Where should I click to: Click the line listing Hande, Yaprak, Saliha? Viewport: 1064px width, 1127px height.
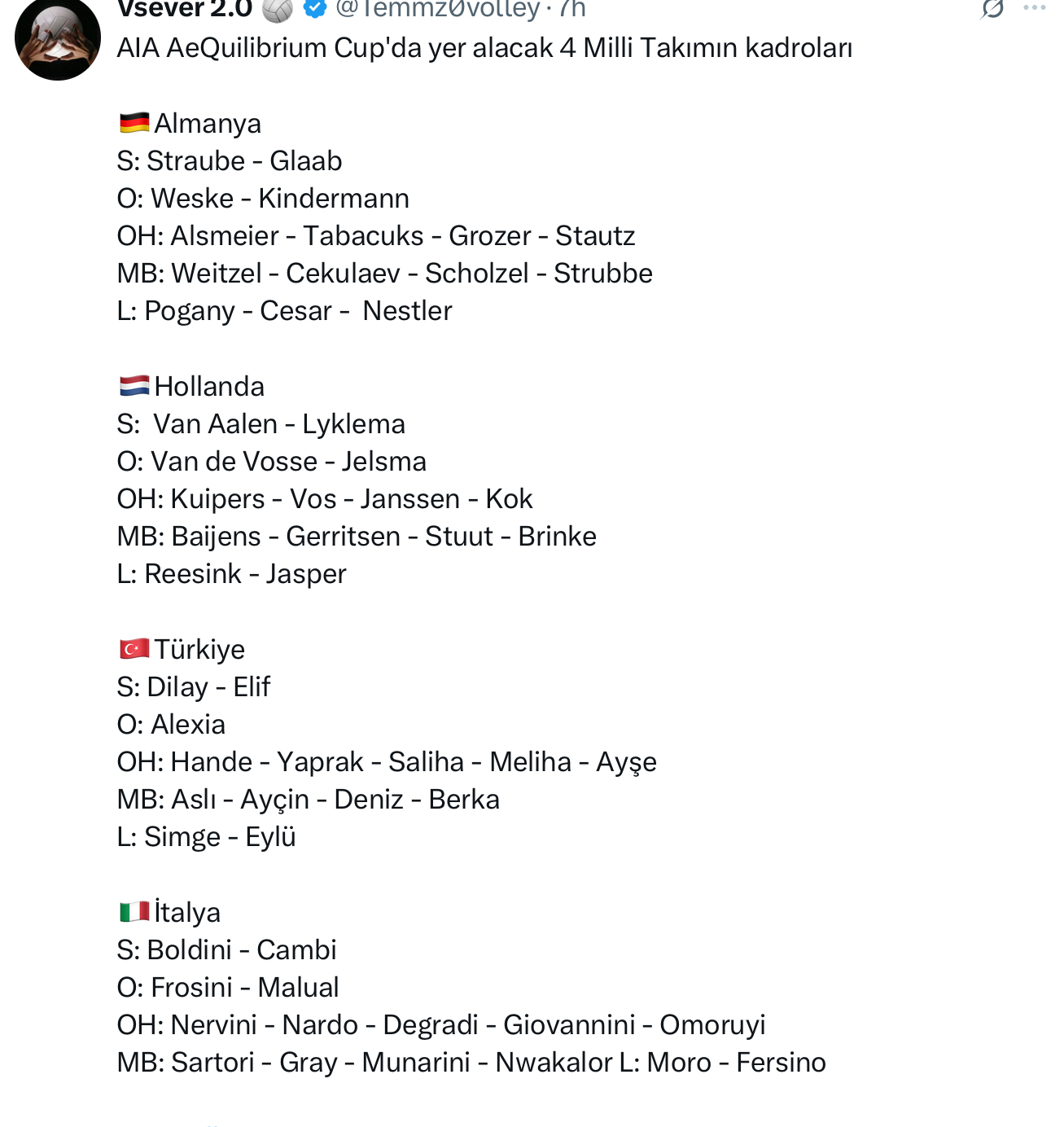point(387,762)
